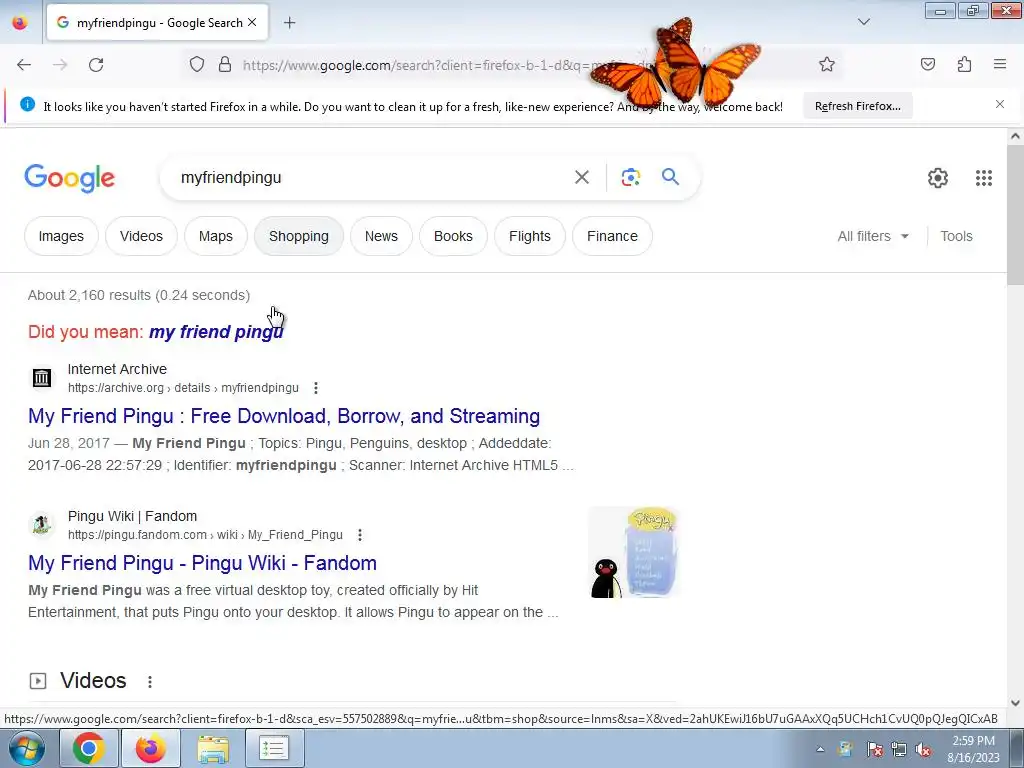Filter results by Images
1024x768 pixels.
(x=61, y=236)
